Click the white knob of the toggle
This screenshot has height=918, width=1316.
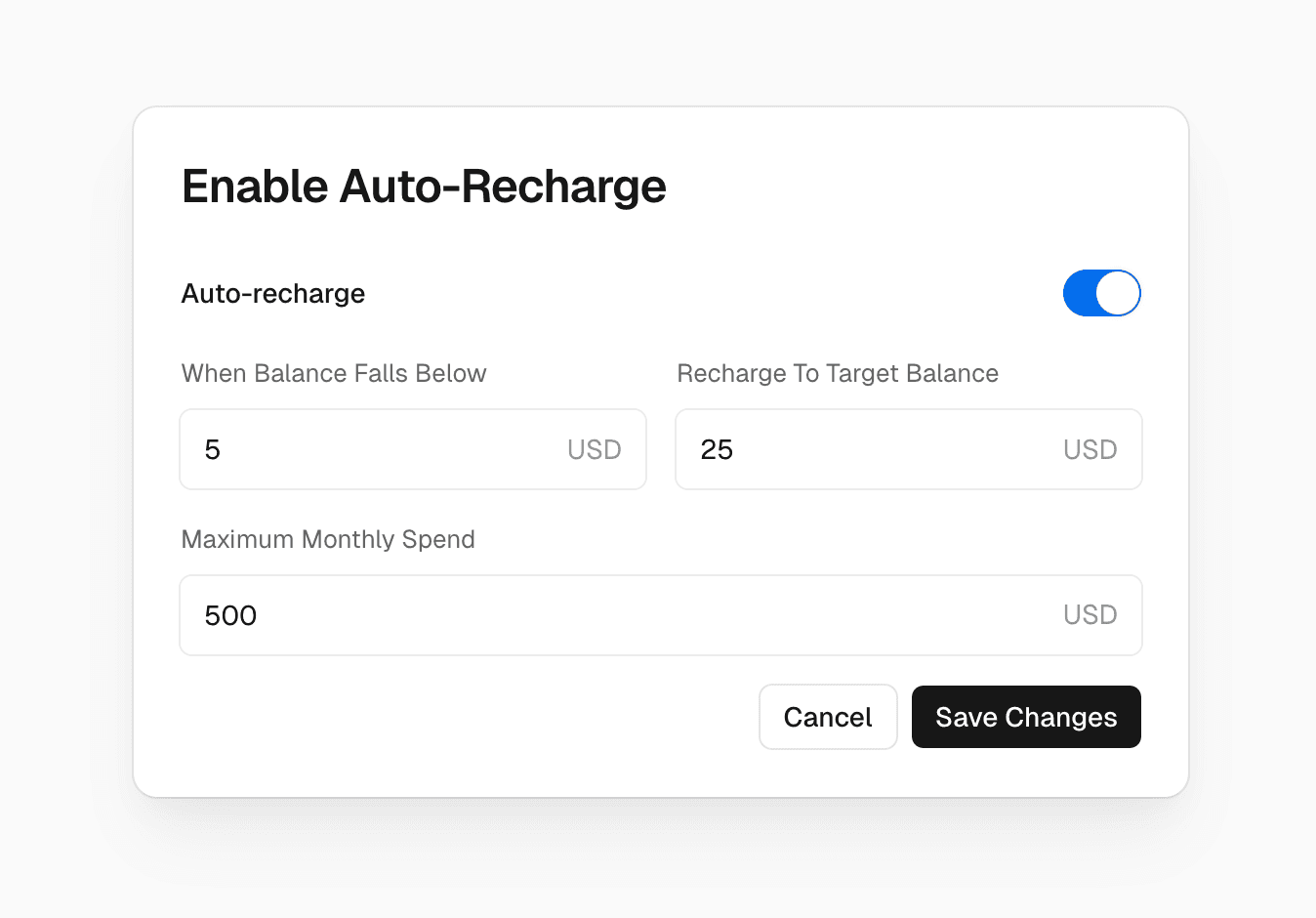pyautogui.click(x=1118, y=293)
